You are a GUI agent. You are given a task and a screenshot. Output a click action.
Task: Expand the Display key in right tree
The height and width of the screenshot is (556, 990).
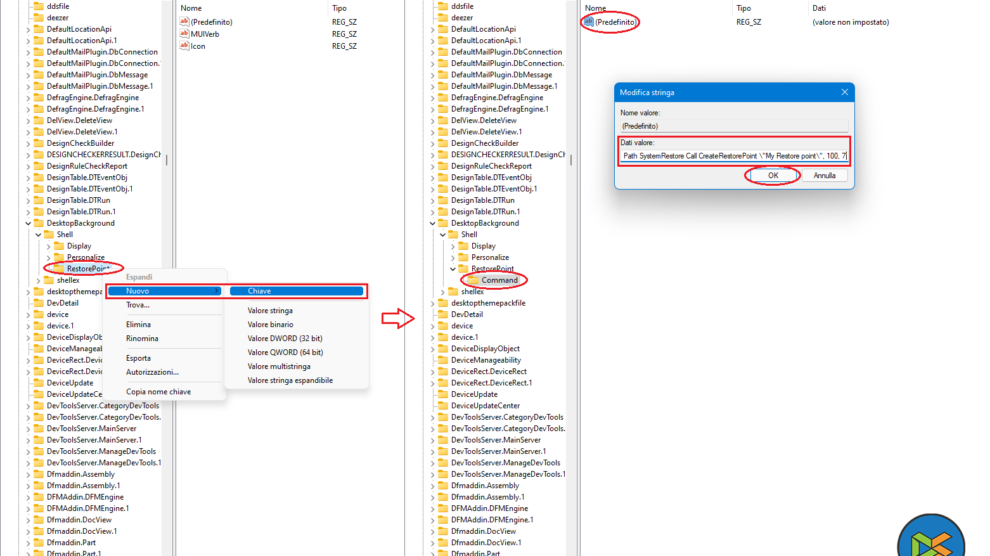[453, 245]
